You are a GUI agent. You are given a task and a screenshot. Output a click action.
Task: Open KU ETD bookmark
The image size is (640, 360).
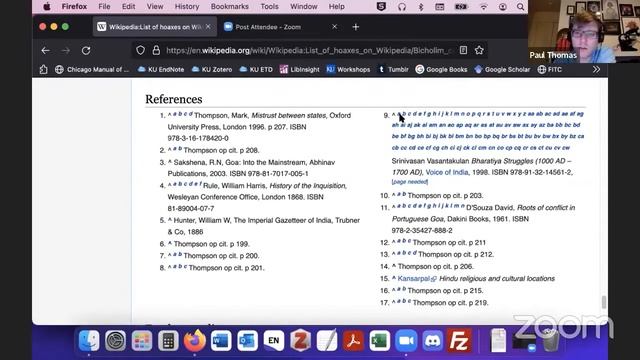click(x=256, y=69)
